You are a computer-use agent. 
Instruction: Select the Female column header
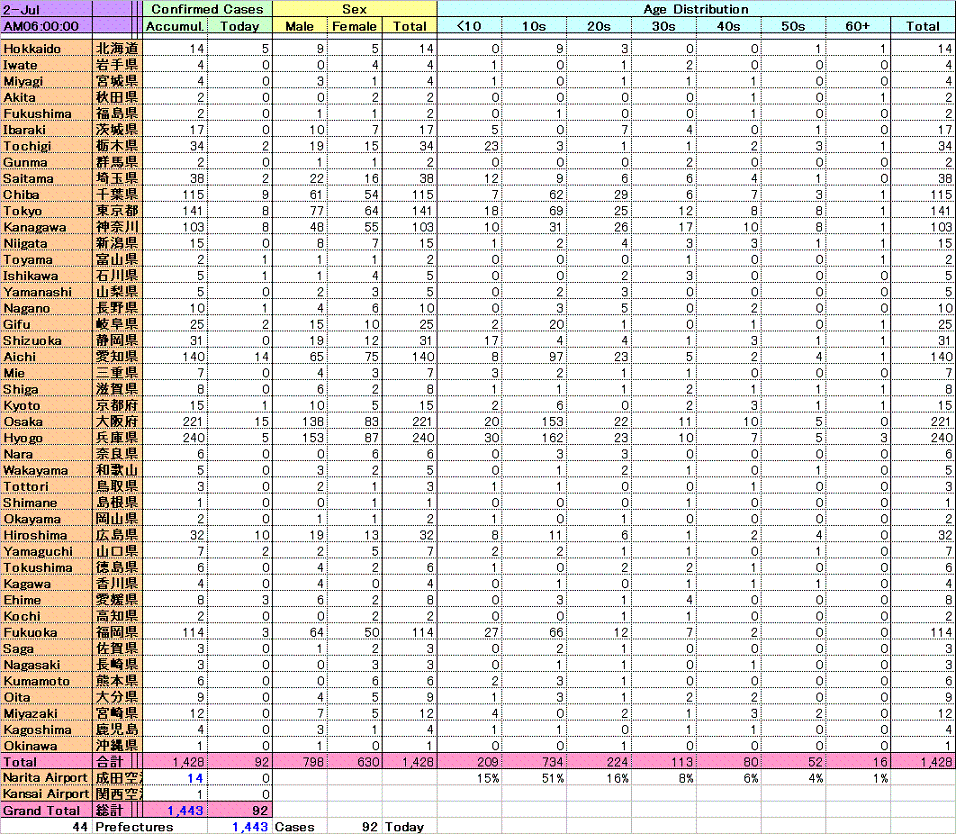[355, 26]
